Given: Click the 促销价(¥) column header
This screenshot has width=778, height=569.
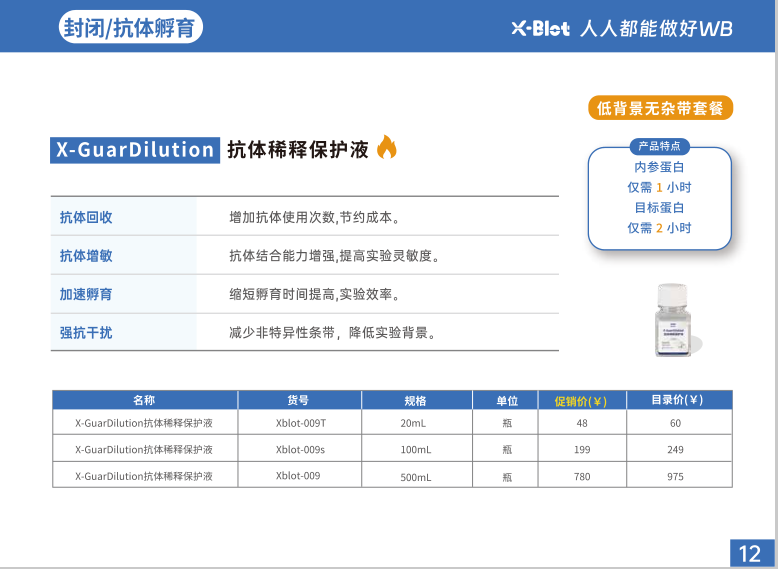Looking at the screenshot, I should point(581,401).
